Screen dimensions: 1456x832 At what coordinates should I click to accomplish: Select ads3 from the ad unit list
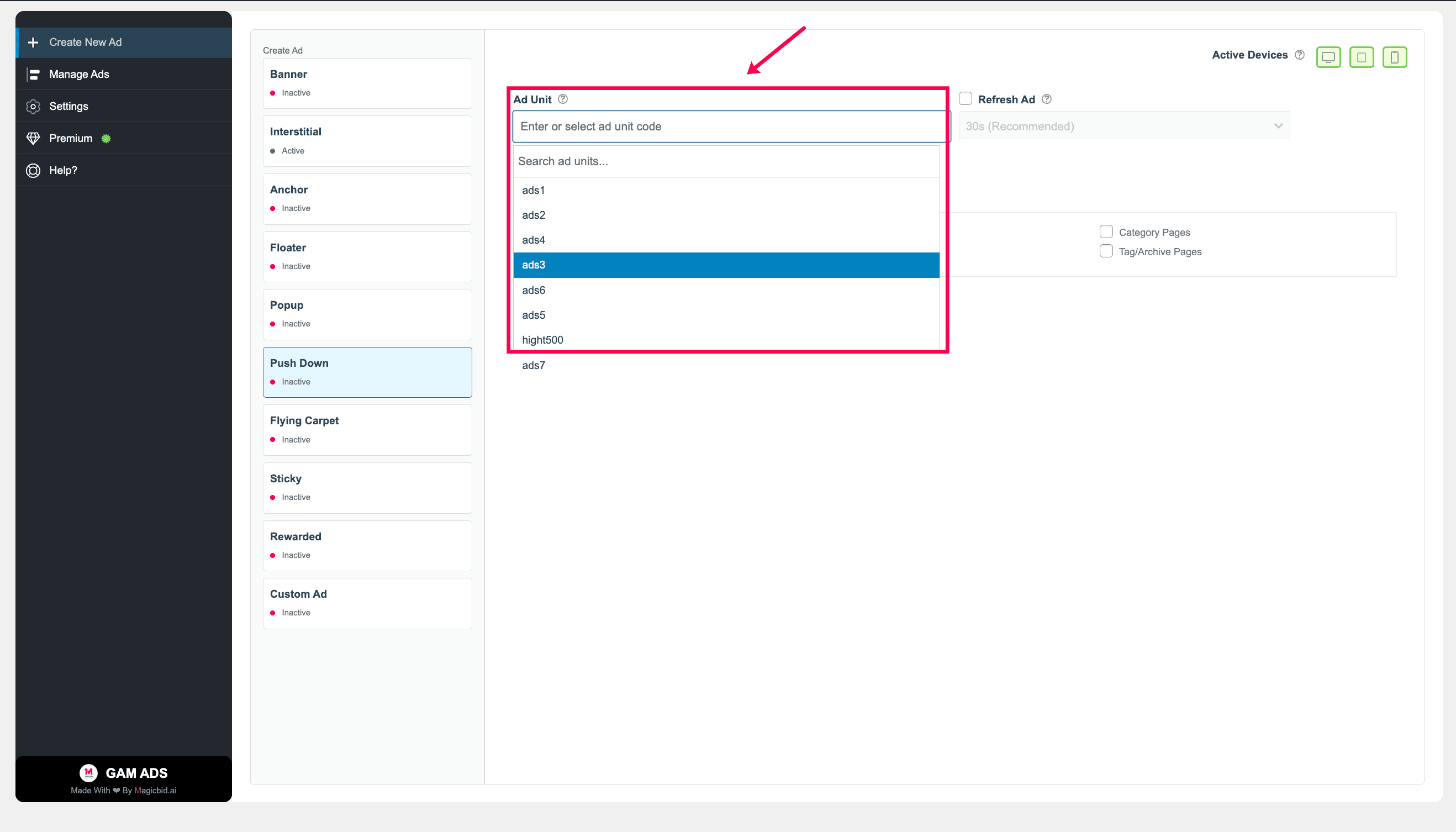click(726, 265)
